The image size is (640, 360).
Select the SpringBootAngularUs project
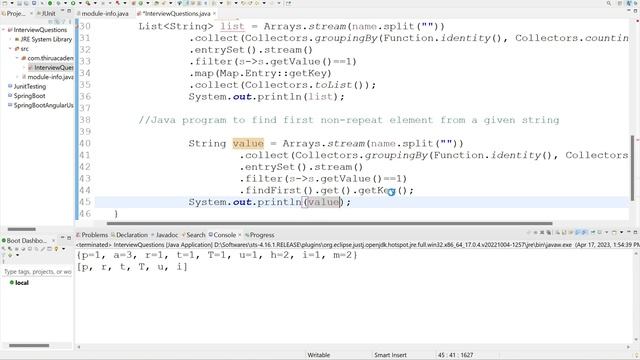tap(41, 105)
